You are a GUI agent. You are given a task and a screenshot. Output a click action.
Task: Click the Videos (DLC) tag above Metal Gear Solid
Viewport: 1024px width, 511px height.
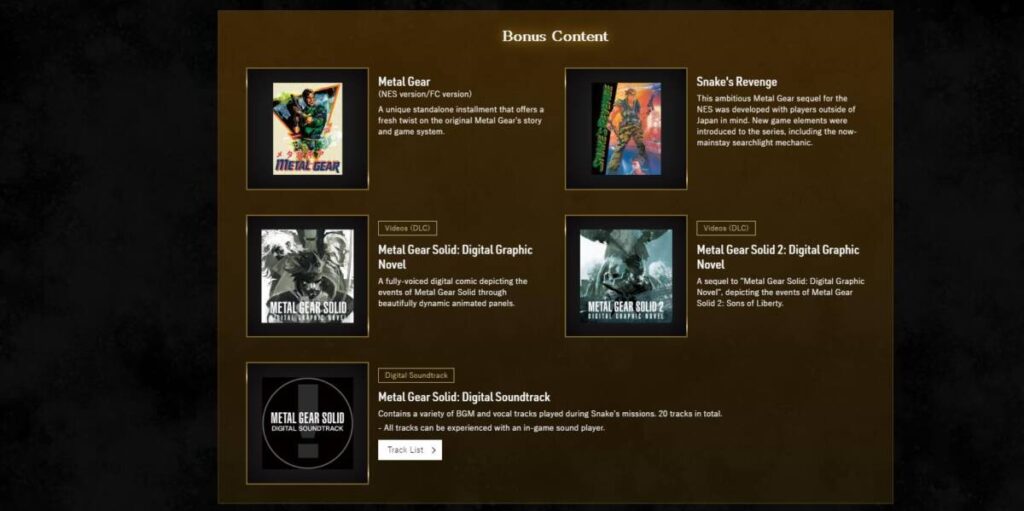407,228
